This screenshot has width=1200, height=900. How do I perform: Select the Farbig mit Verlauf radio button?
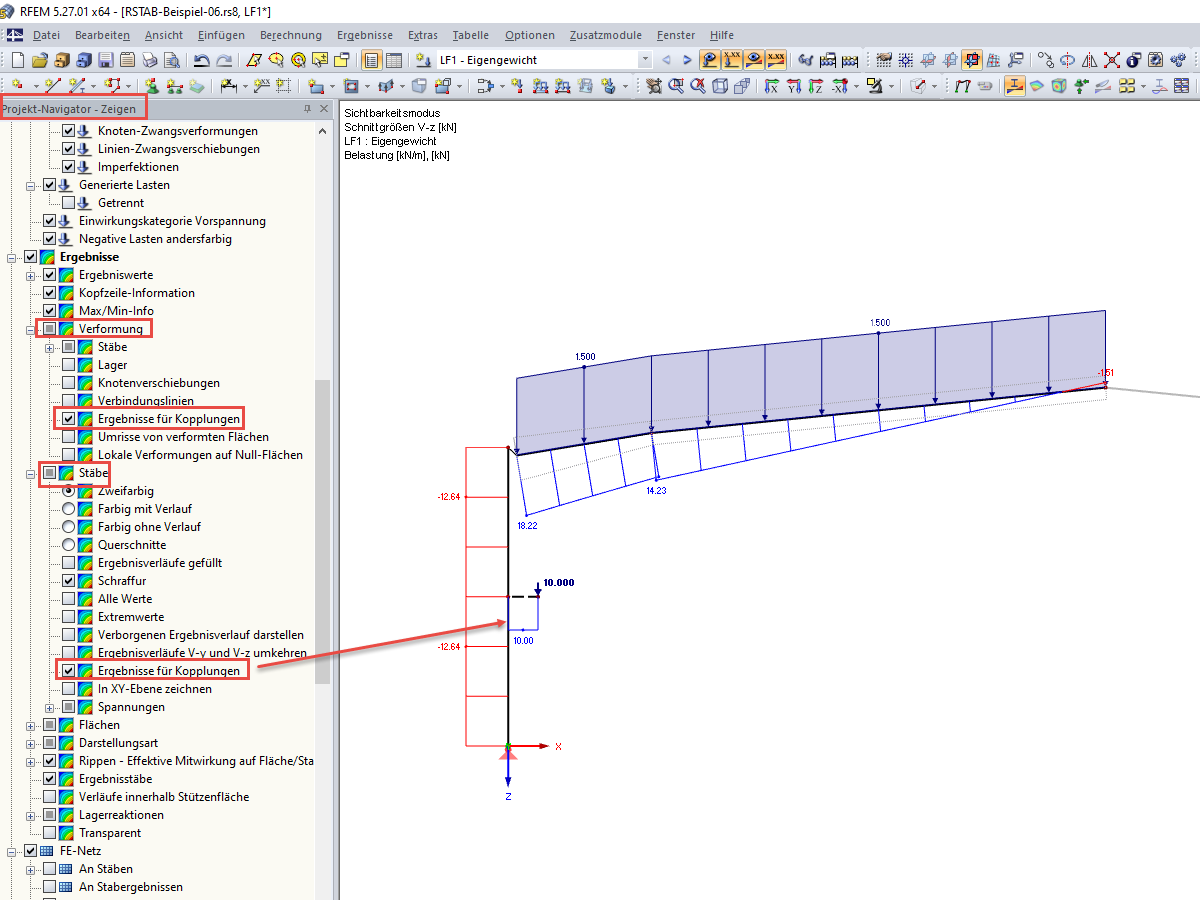click(69, 509)
